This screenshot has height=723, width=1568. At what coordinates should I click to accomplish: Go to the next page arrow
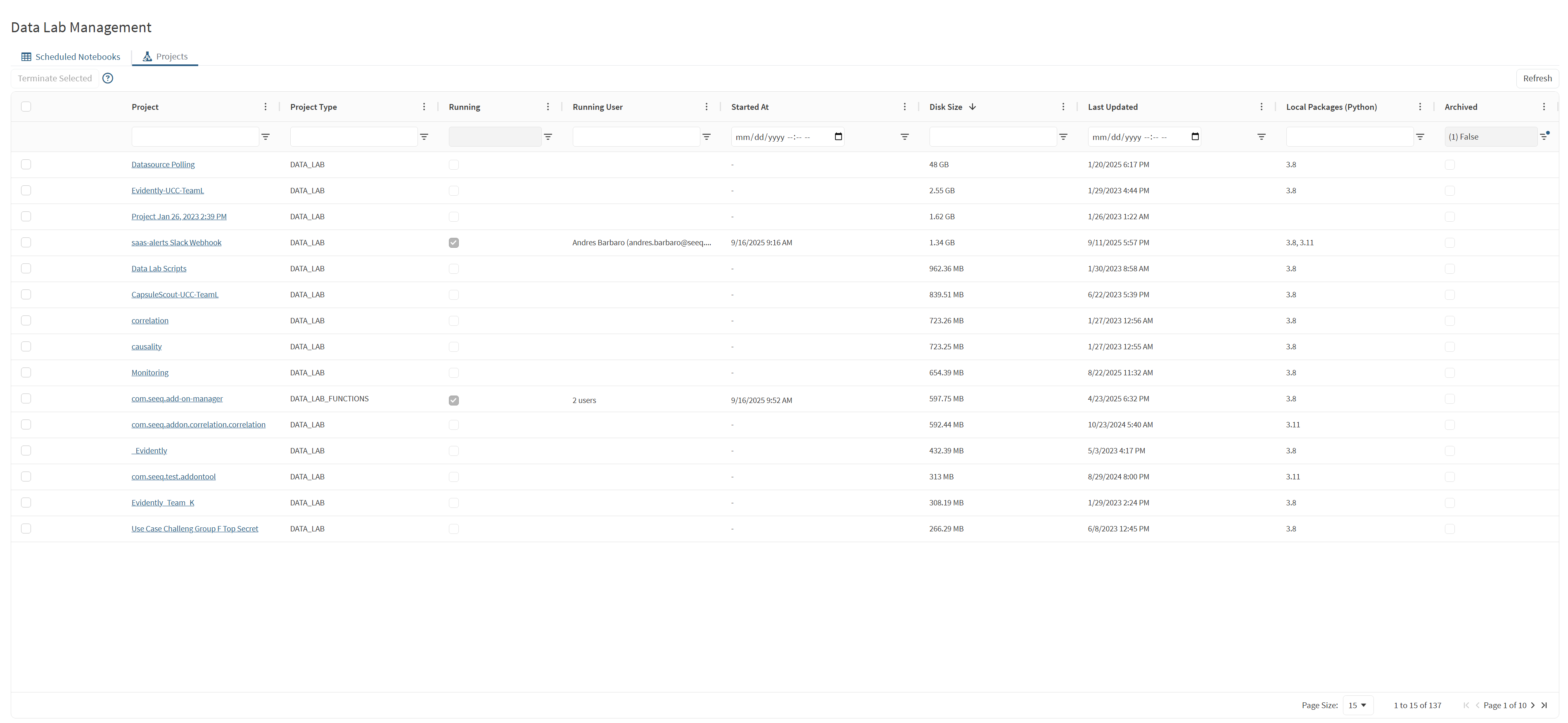[x=1533, y=705]
